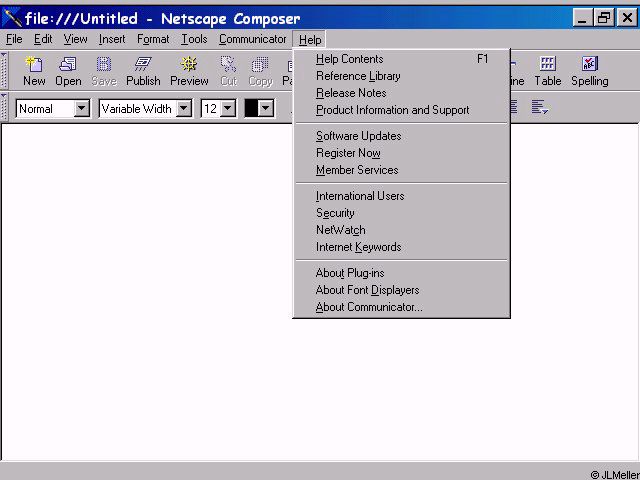640x480 pixels.
Task: Click the Cut toolbar icon
Action: point(229,71)
